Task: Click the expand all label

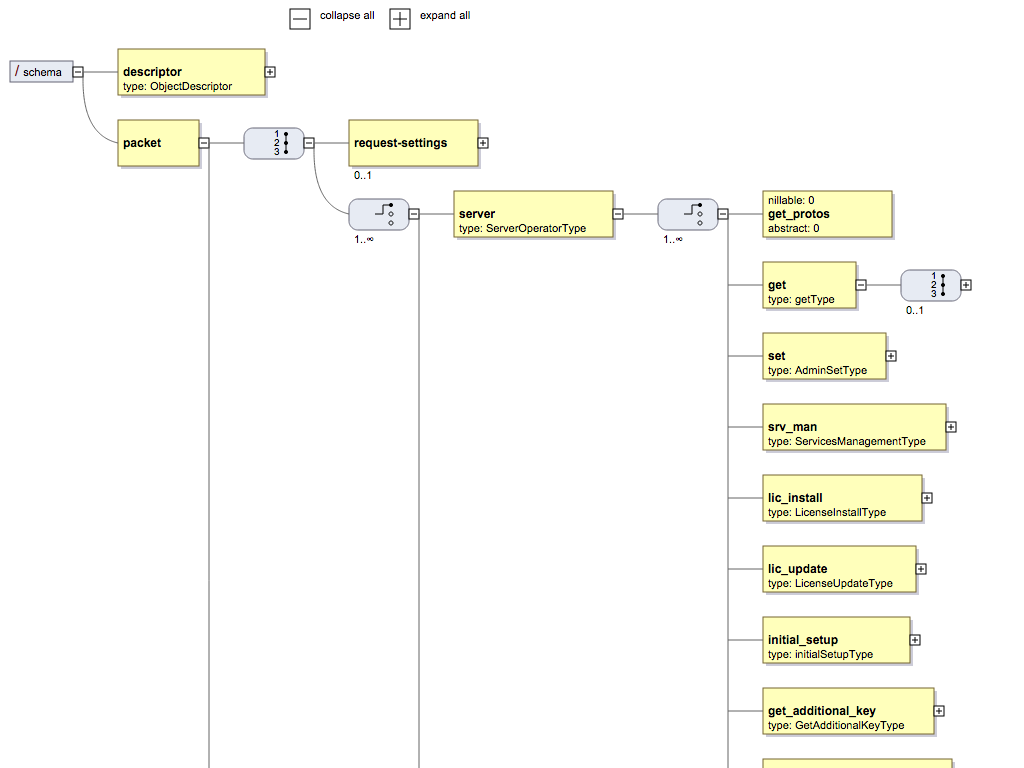Action: point(446,15)
